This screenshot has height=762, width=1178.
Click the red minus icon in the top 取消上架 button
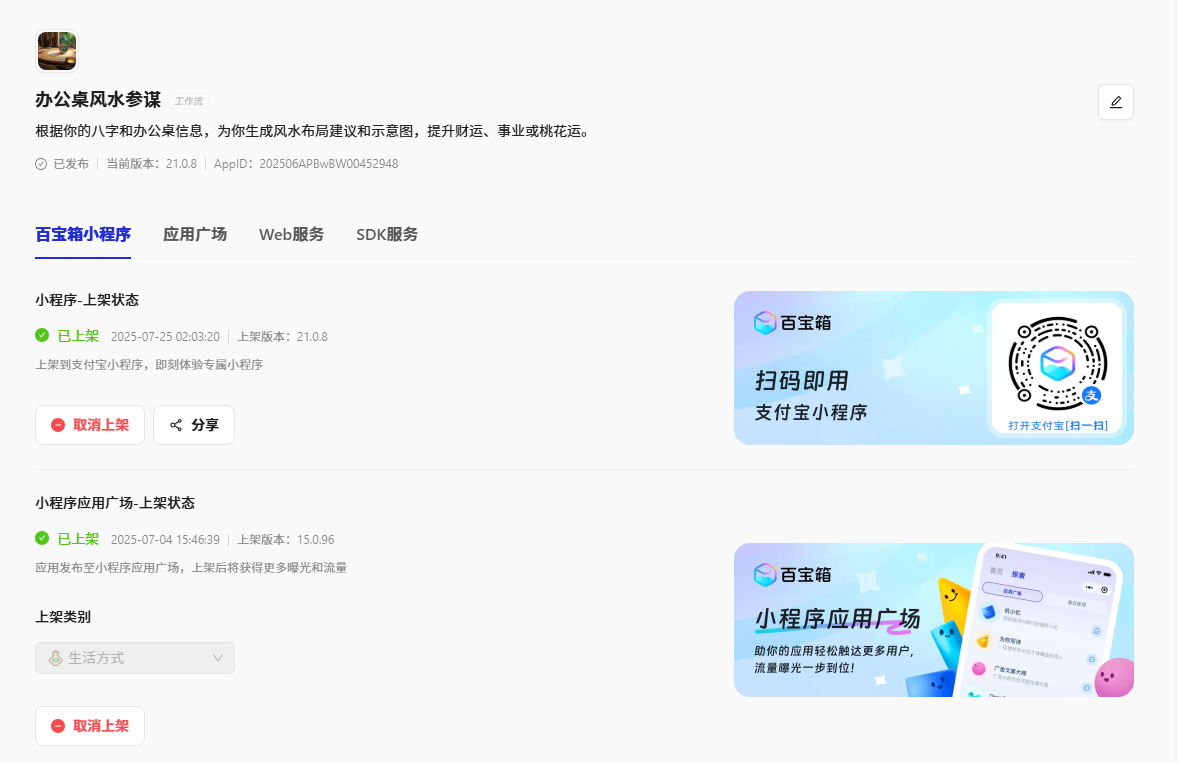tap(60, 424)
